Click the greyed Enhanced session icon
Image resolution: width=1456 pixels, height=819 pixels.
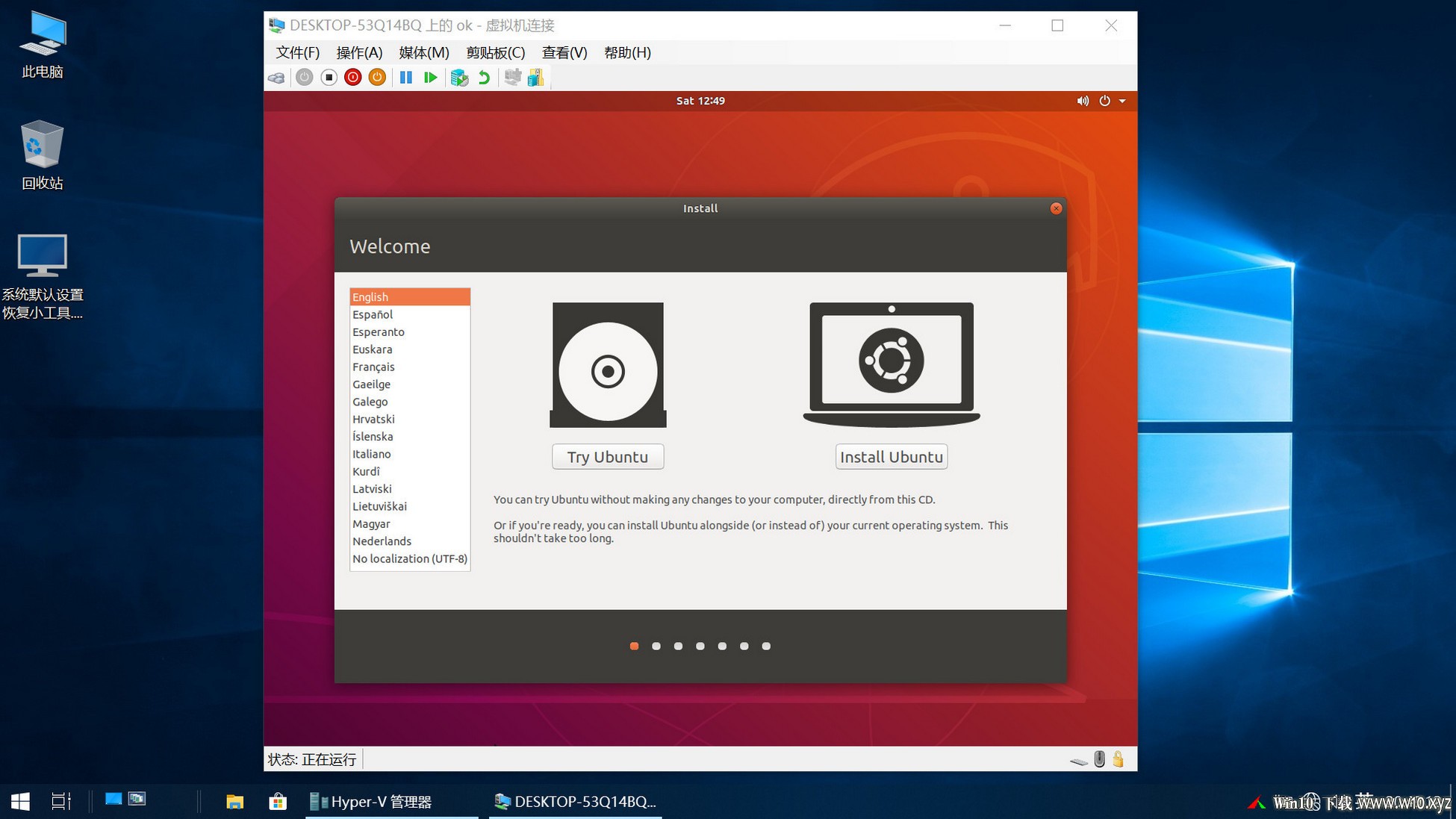512,78
